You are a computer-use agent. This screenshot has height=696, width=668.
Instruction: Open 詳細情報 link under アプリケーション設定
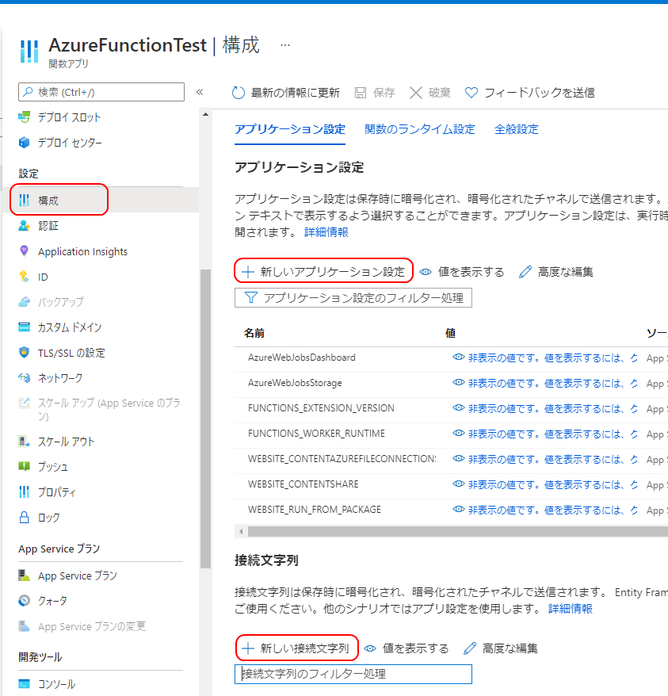[x=326, y=232]
